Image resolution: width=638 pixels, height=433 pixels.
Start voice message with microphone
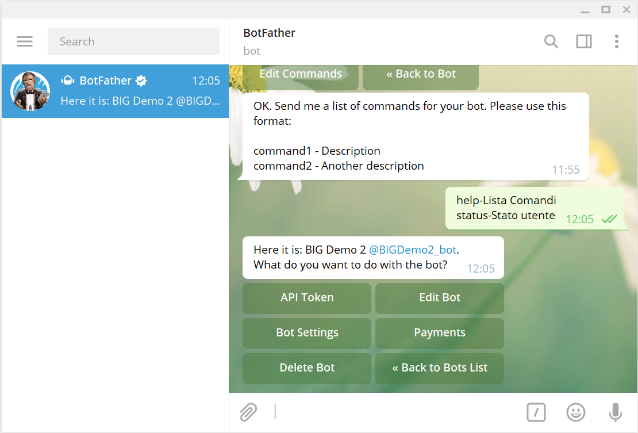[615, 412]
